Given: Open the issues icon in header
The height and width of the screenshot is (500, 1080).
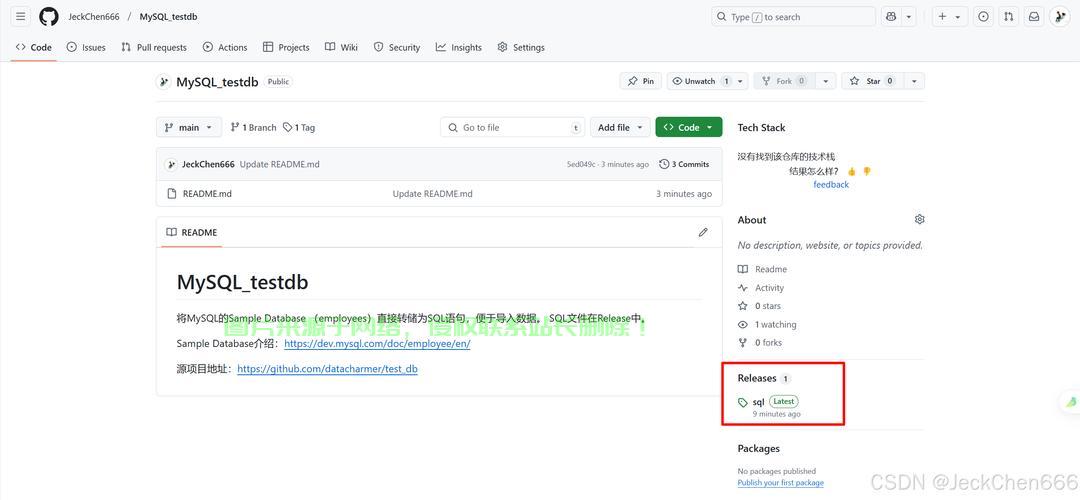Looking at the screenshot, I should point(984,17).
